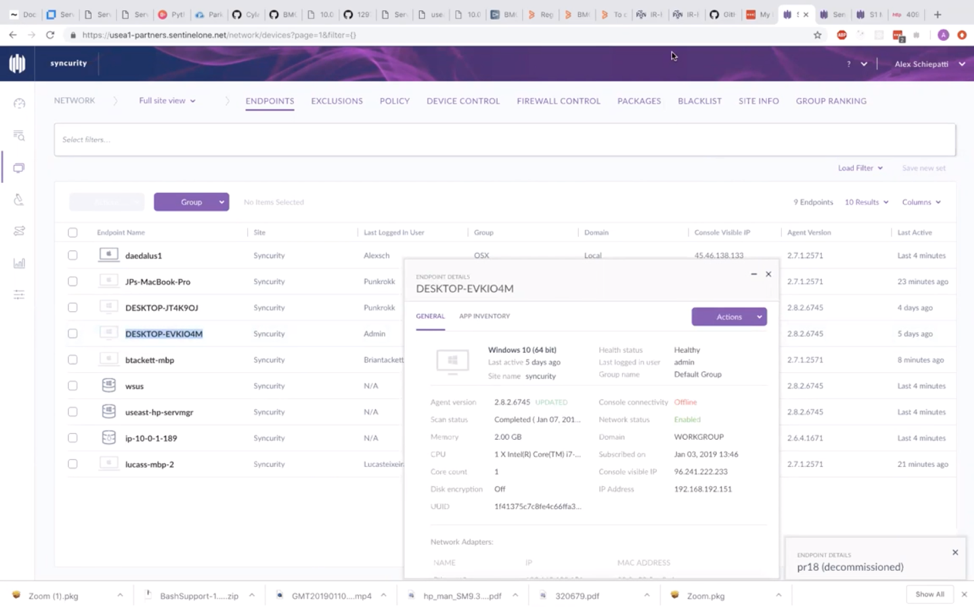Open the Settings sliders icon in sidebar
Viewport: 974px width, 608px height.
pos(19,295)
